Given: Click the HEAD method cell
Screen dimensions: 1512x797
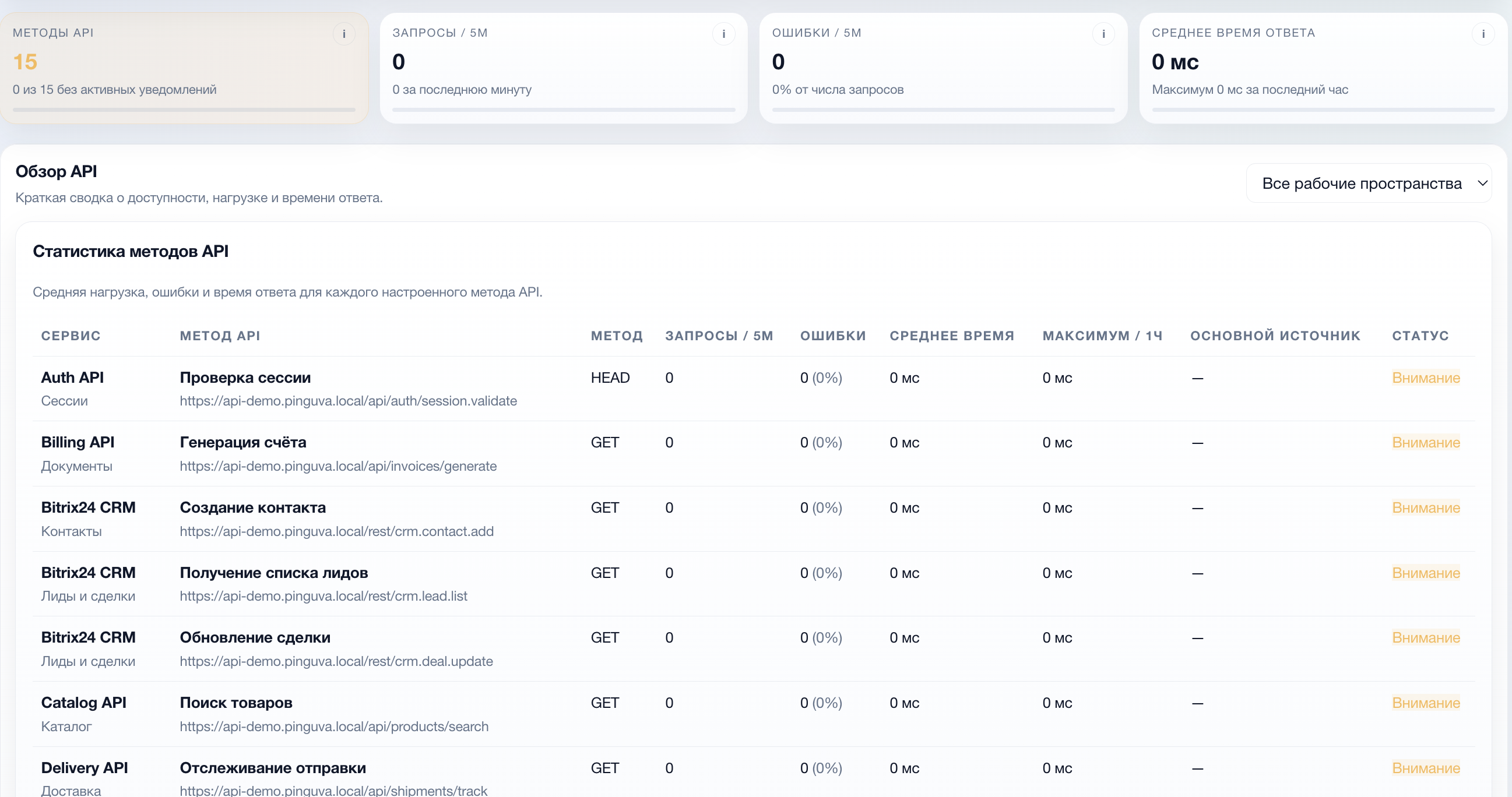Looking at the screenshot, I should 610,378.
